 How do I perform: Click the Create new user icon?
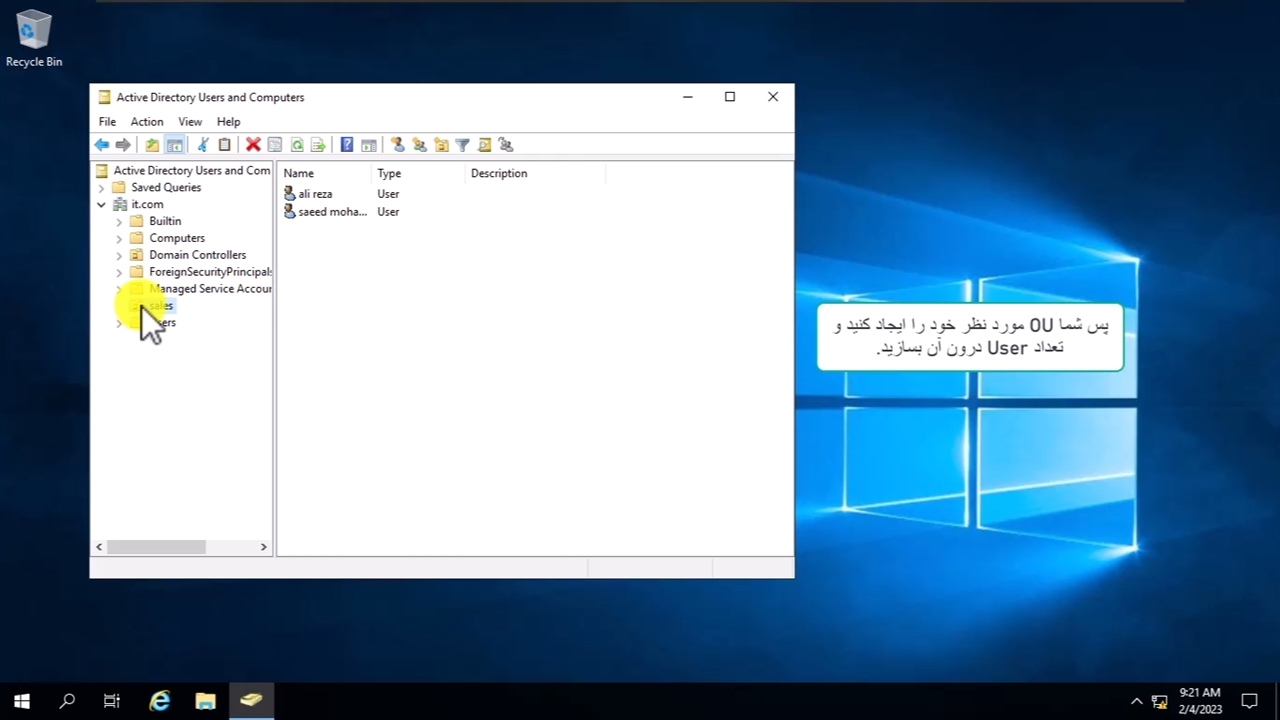coord(397,145)
